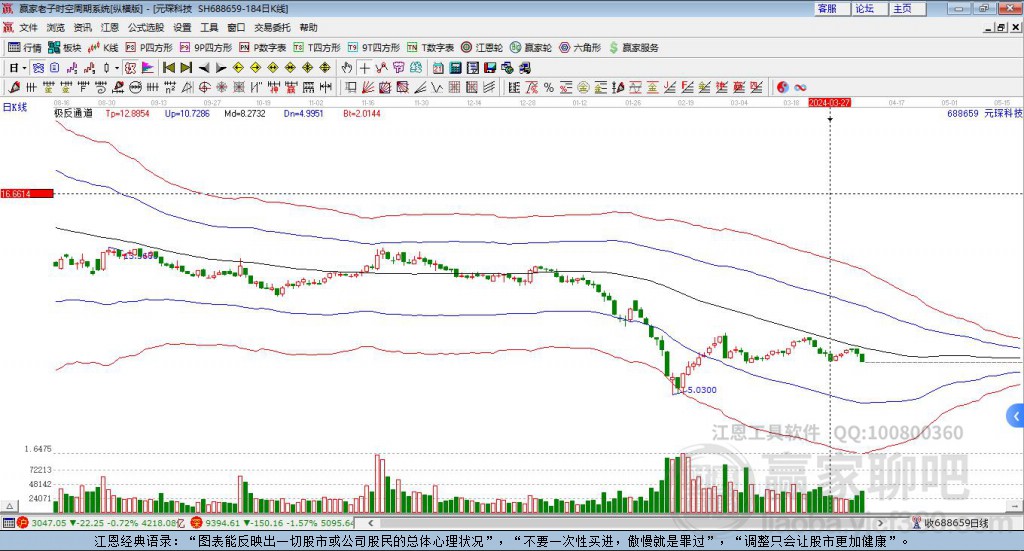Open the P四方形 tool
The height and width of the screenshot is (551, 1024).
149,48
